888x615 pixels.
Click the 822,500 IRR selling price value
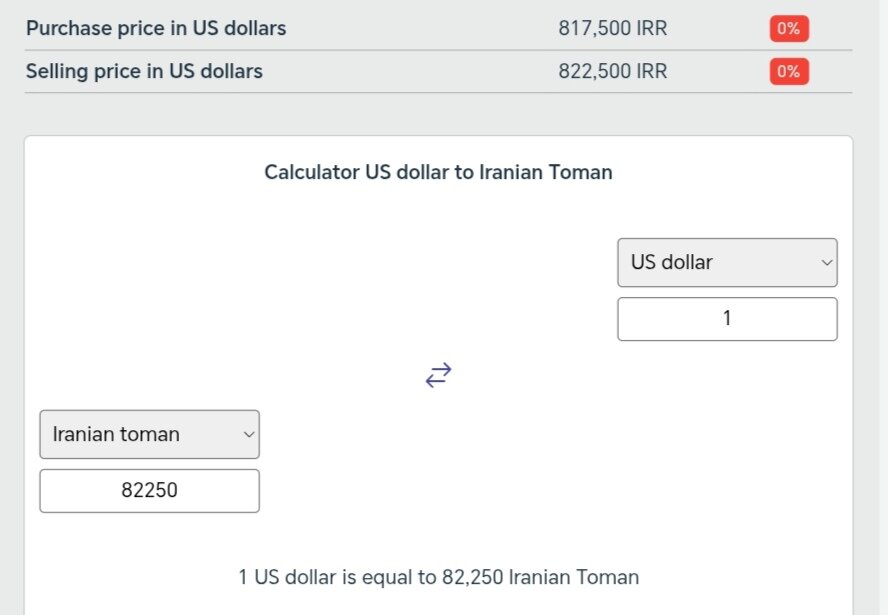pos(611,71)
